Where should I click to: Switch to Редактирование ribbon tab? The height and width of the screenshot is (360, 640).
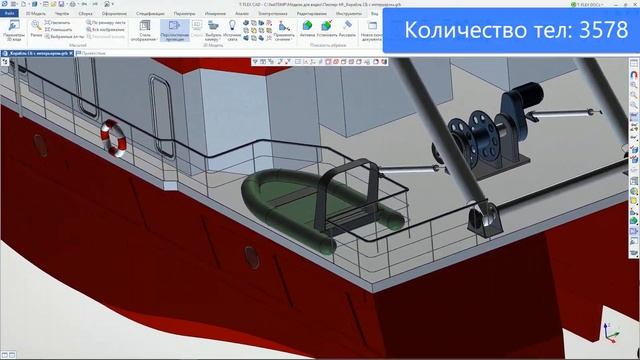pos(311,13)
